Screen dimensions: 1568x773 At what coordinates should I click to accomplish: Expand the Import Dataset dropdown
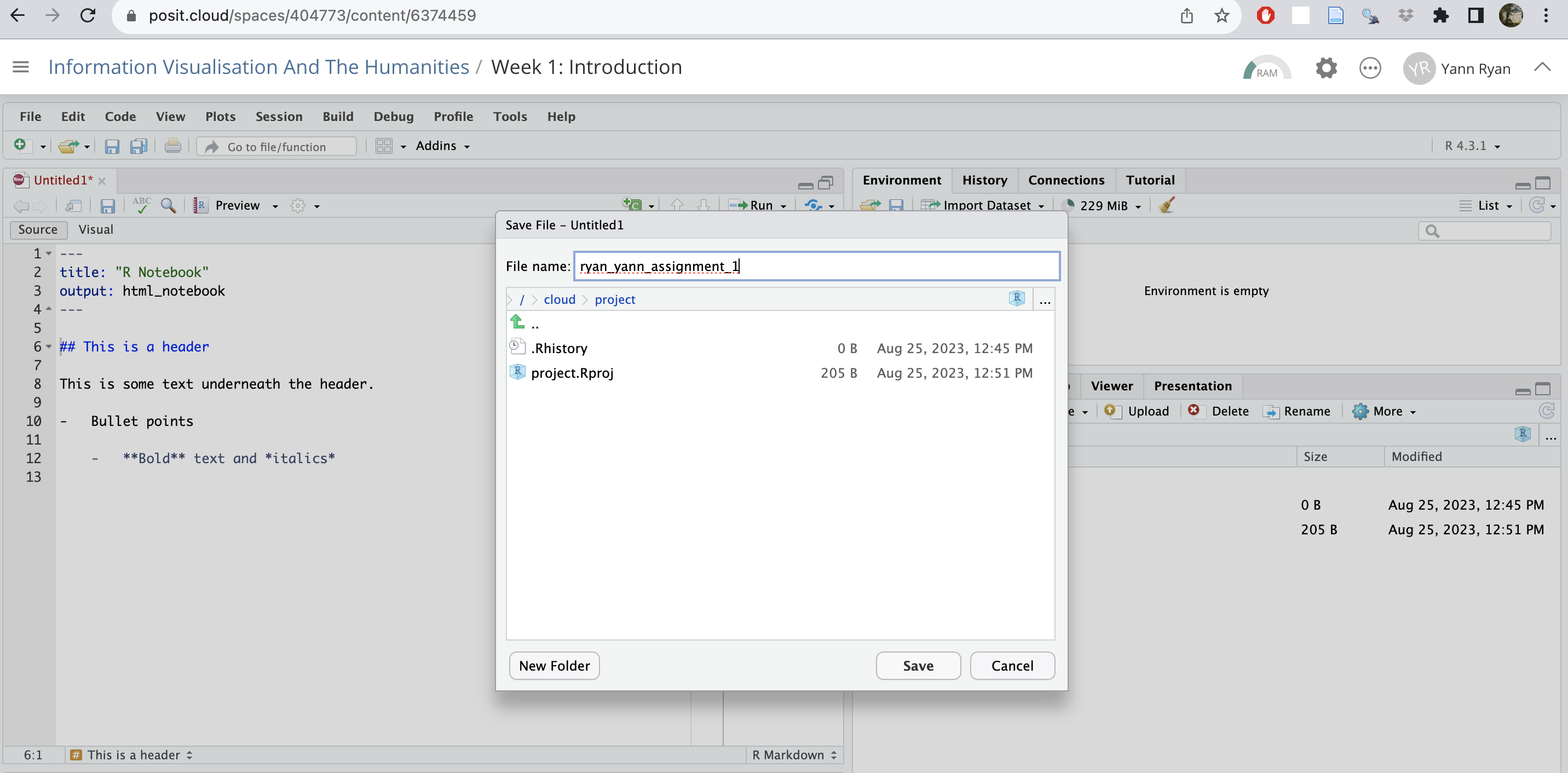1041,206
